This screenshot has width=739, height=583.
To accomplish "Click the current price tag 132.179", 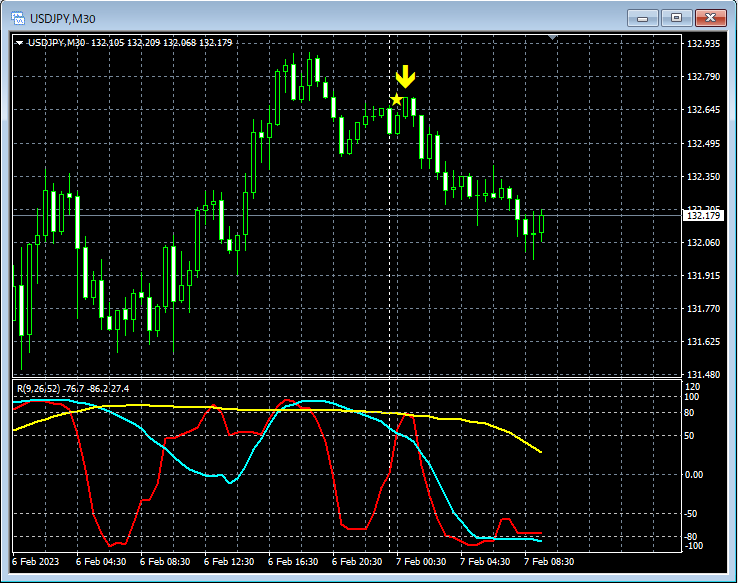I will coord(703,215).
